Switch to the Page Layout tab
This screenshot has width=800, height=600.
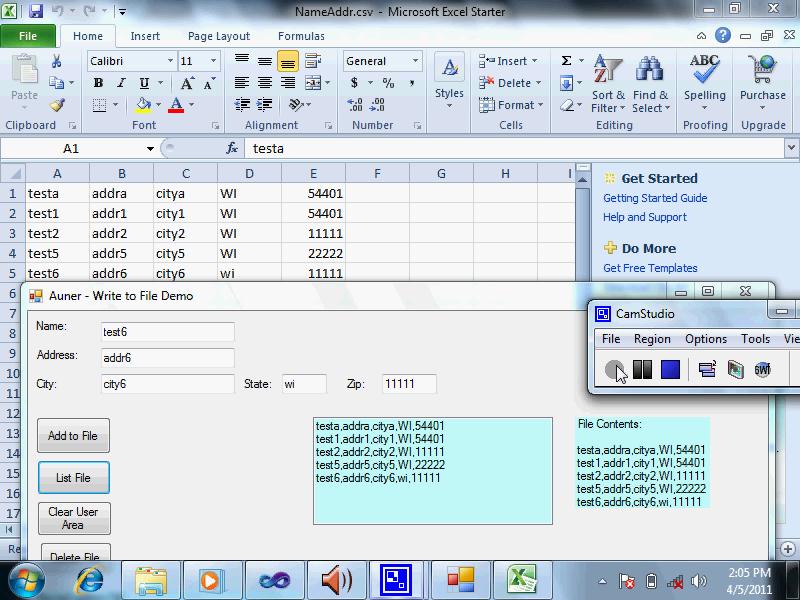click(x=219, y=36)
